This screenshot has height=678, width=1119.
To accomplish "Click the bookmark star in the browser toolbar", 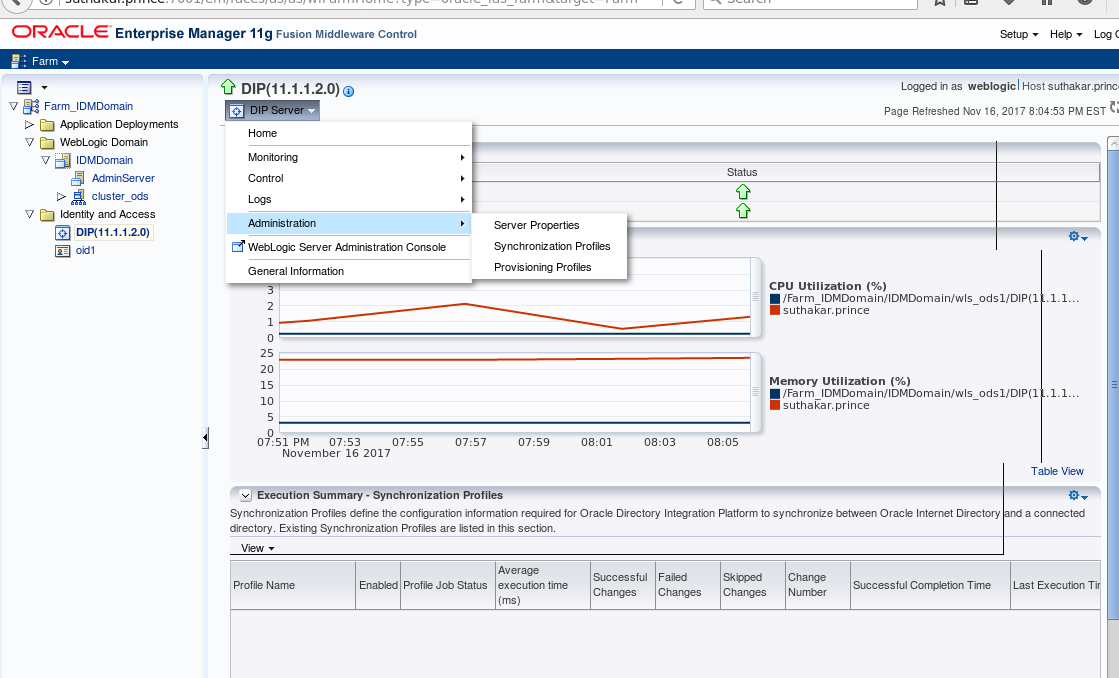I will [x=940, y=4].
